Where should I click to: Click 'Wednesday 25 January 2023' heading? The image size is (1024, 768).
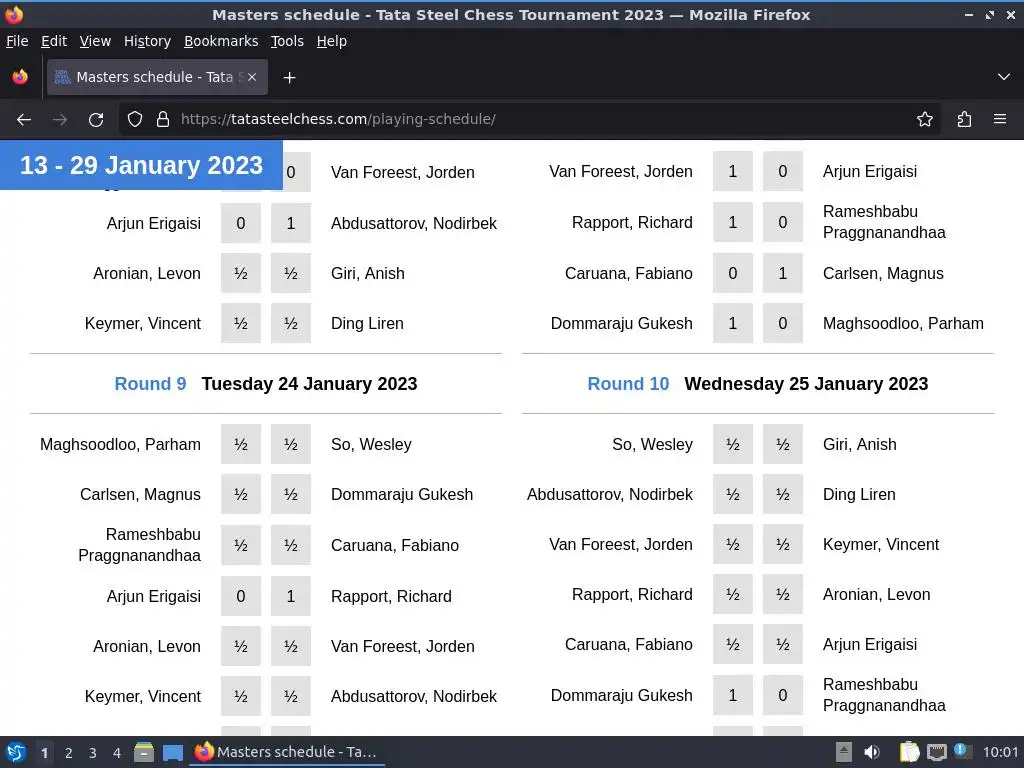click(806, 384)
